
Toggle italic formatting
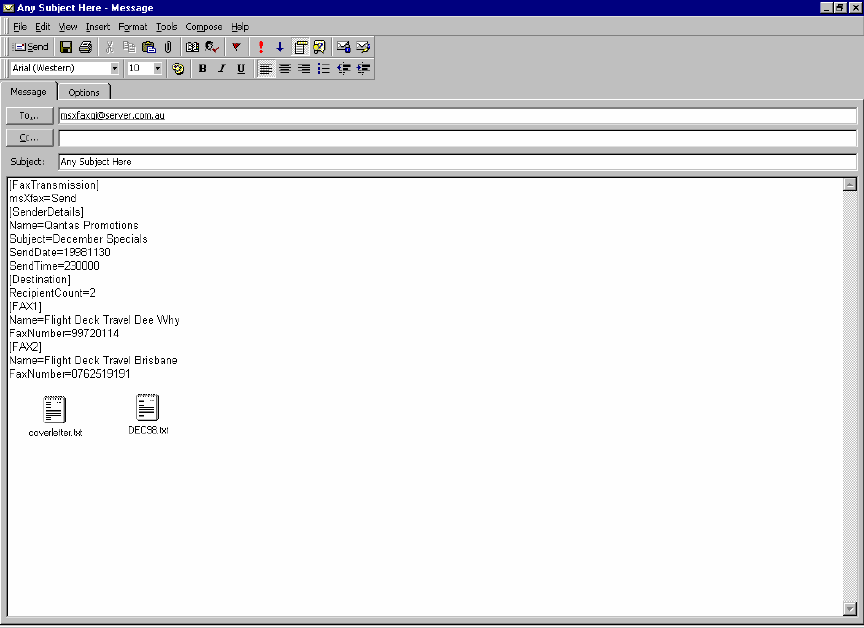pos(222,69)
